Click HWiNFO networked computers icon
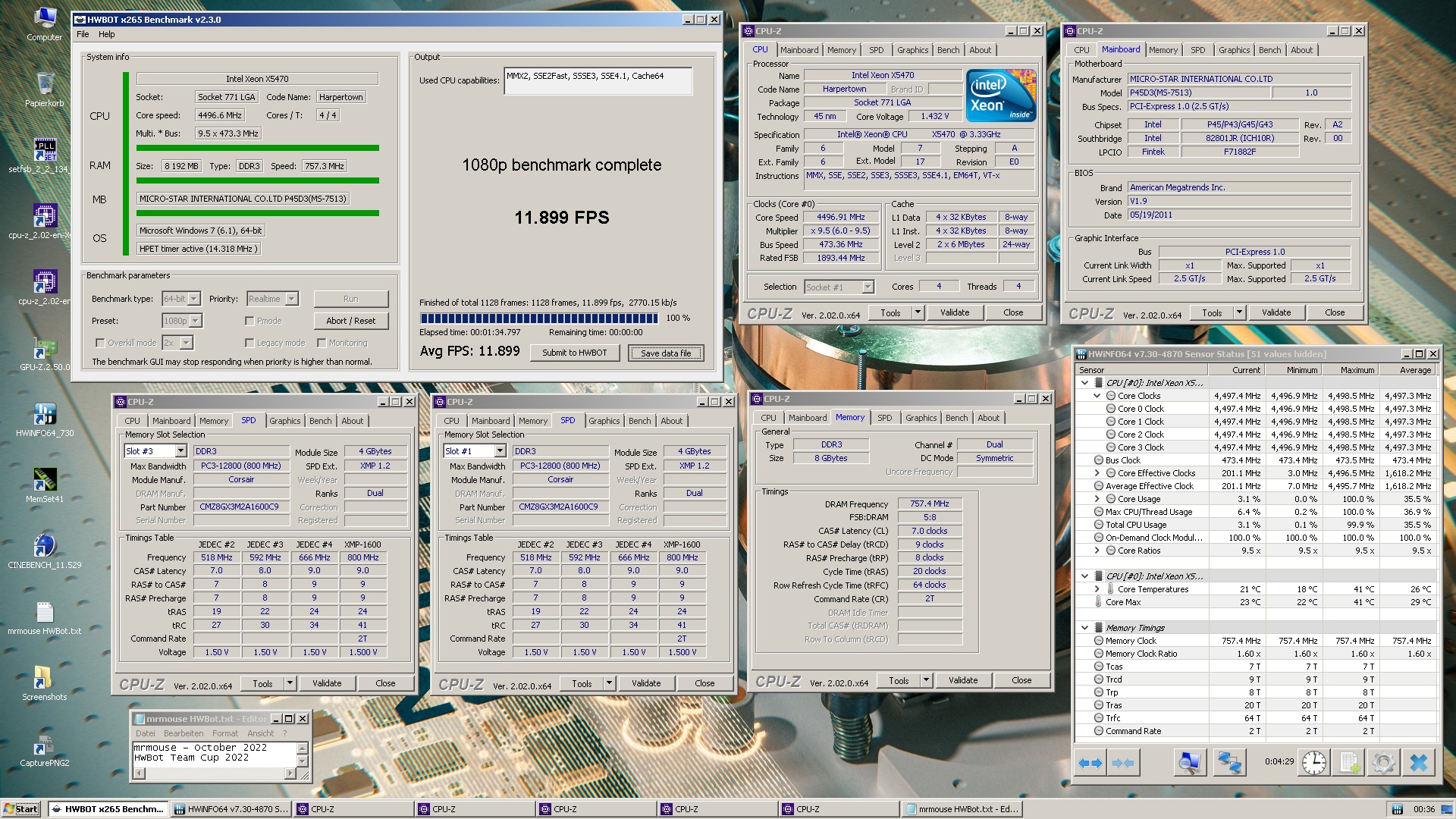 click(x=1229, y=763)
